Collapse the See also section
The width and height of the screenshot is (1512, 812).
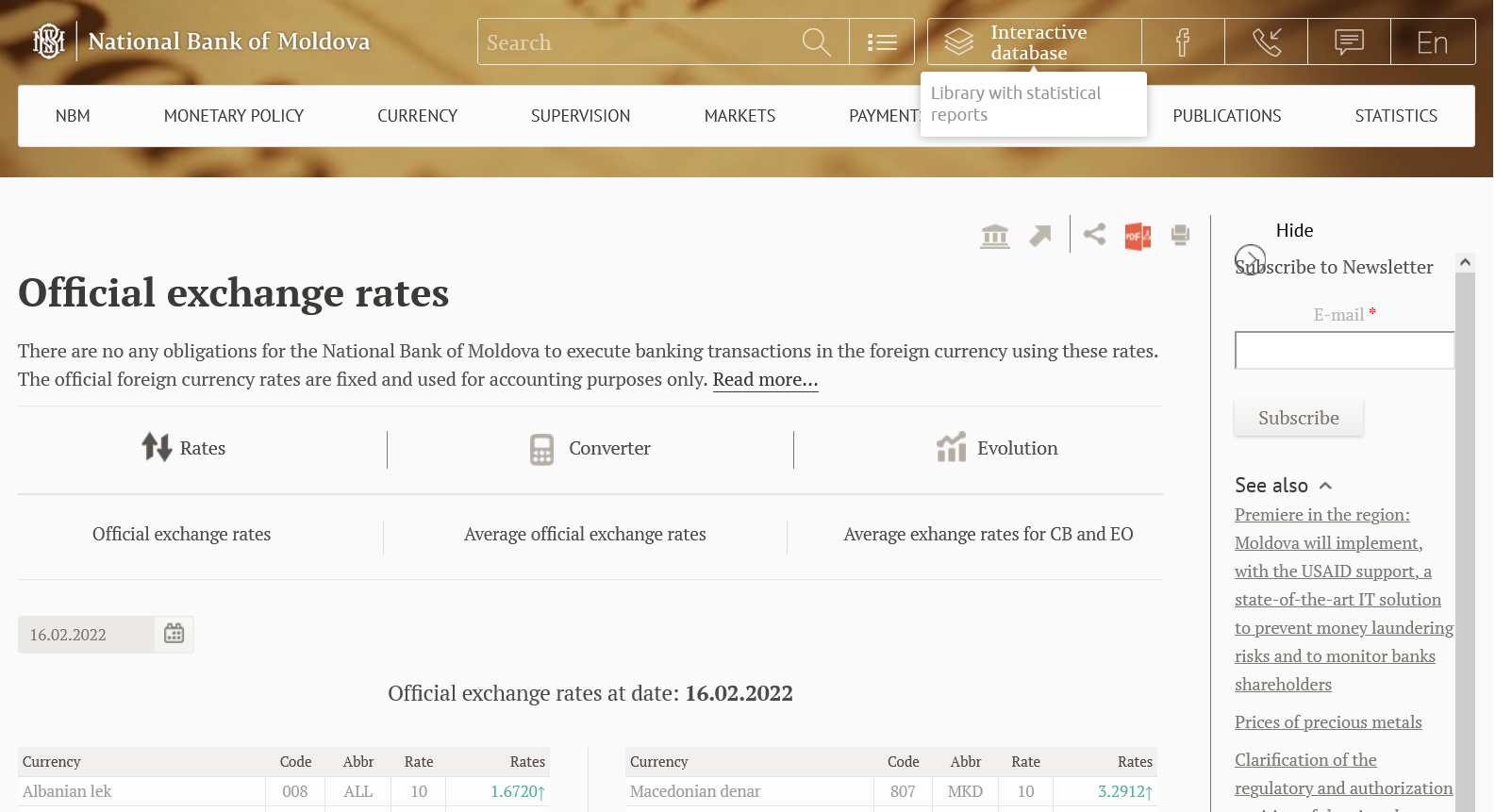pyautogui.click(x=1325, y=486)
